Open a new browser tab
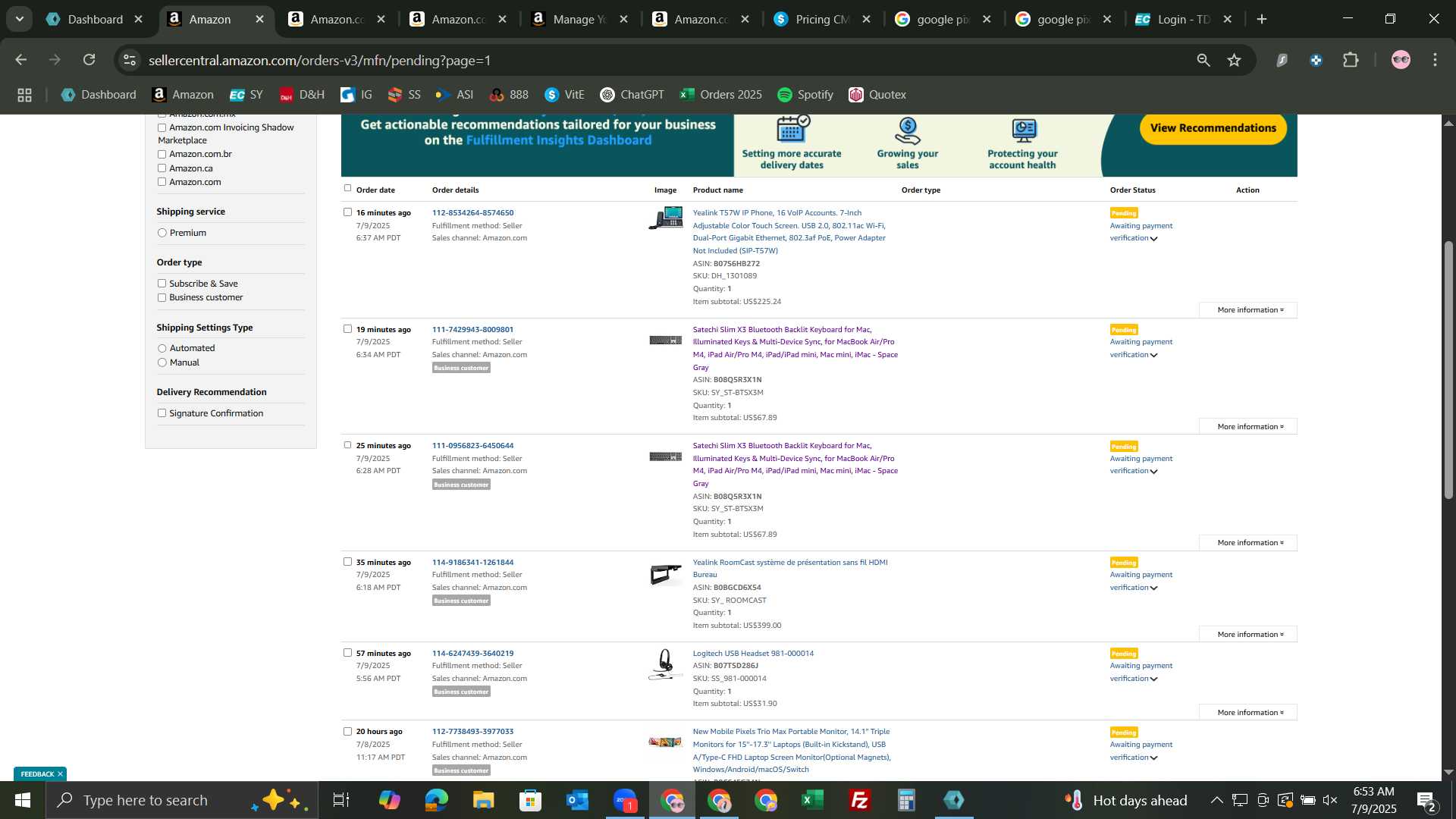1456x819 pixels. tap(1262, 19)
